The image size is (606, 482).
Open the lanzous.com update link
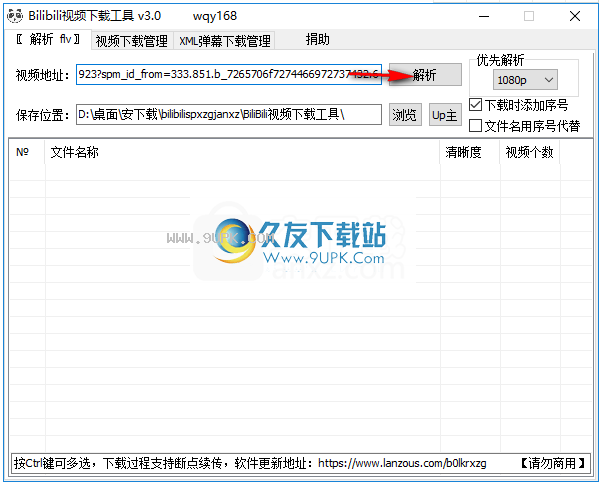(402, 463)
